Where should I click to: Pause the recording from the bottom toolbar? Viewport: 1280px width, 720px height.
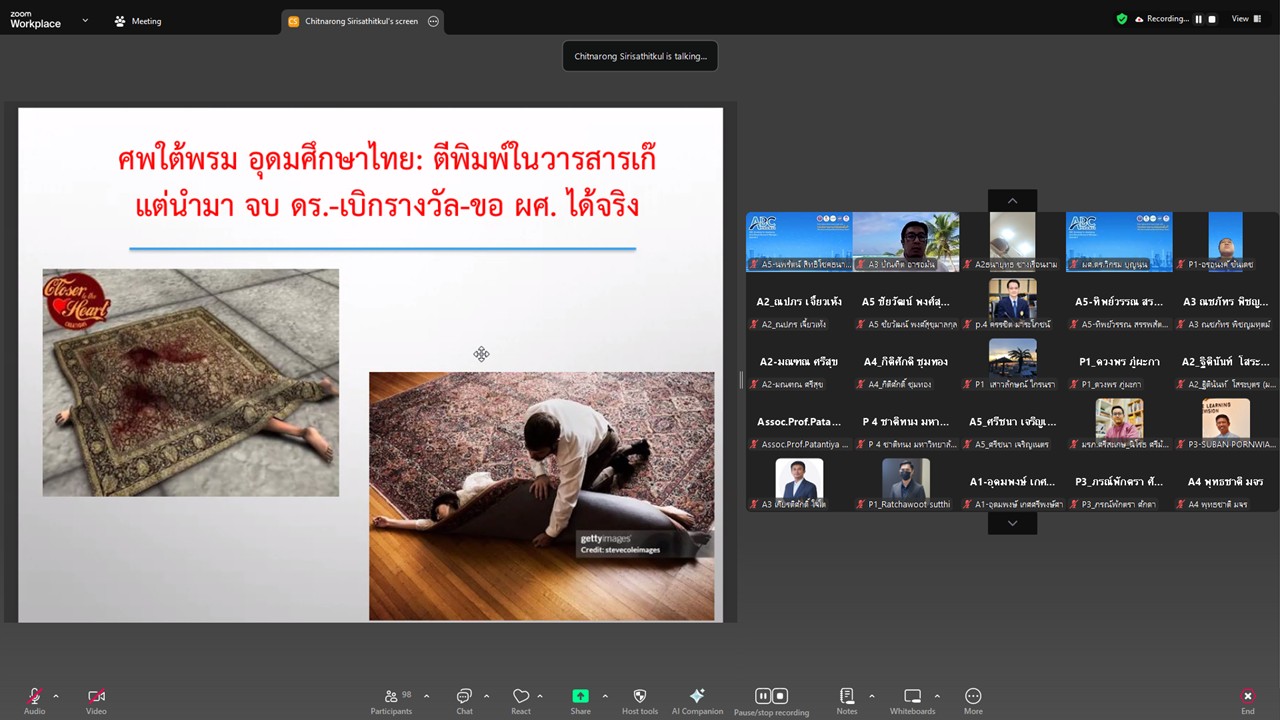tap(763, 696)
